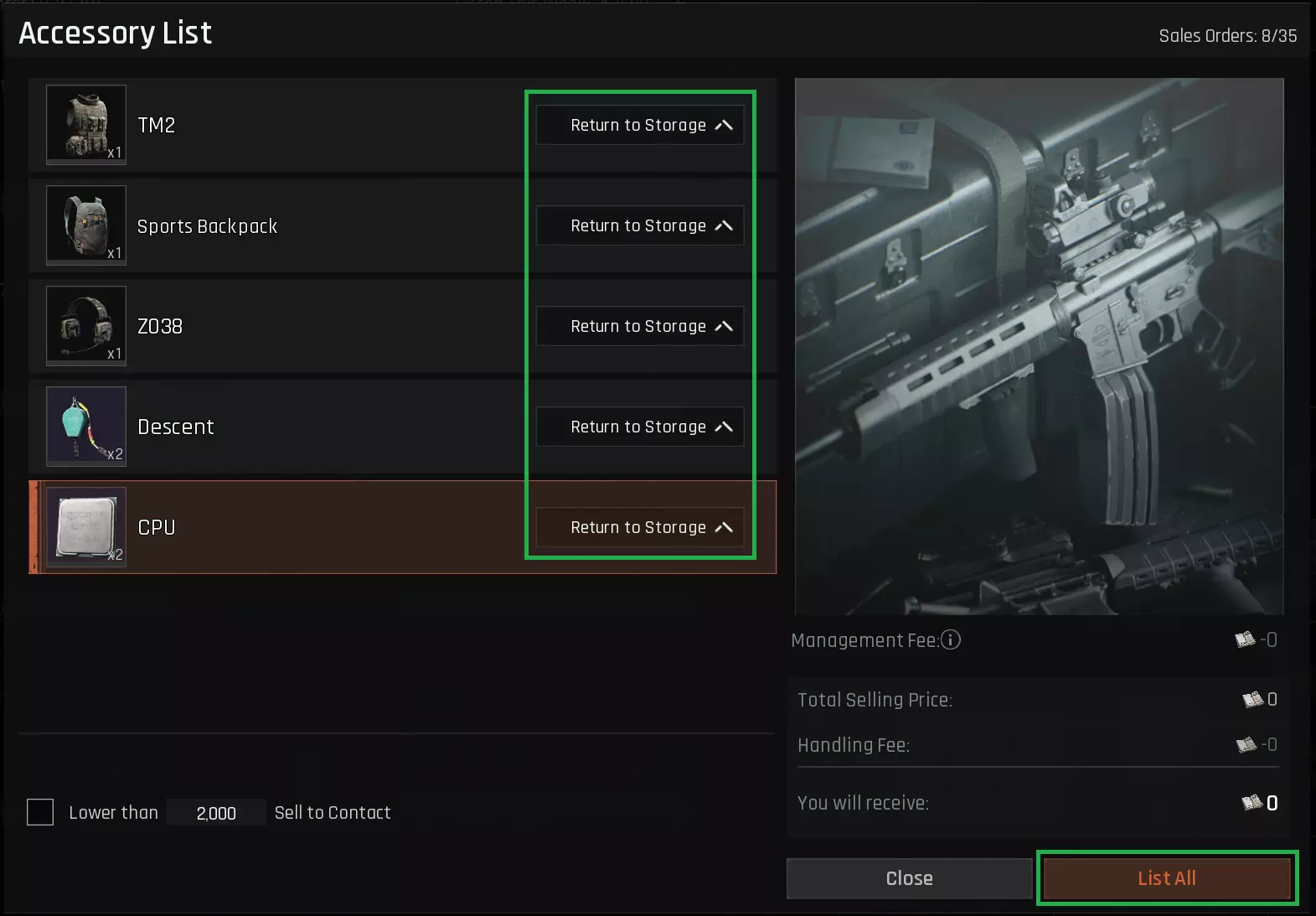Click the Sports Backpack item icon
Screen dimensions: 1316x916
(x=86, y=225)
